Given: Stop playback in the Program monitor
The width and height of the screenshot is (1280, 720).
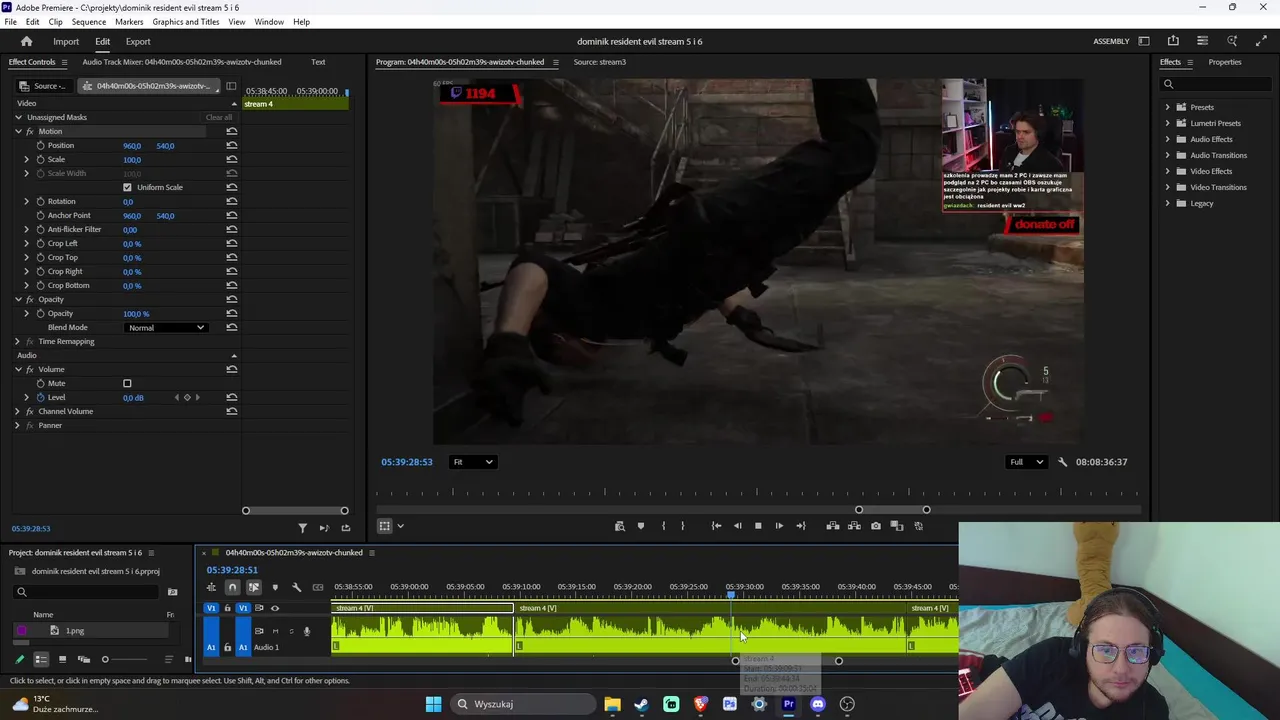Looking at the screenshot, I should [758, 526].
